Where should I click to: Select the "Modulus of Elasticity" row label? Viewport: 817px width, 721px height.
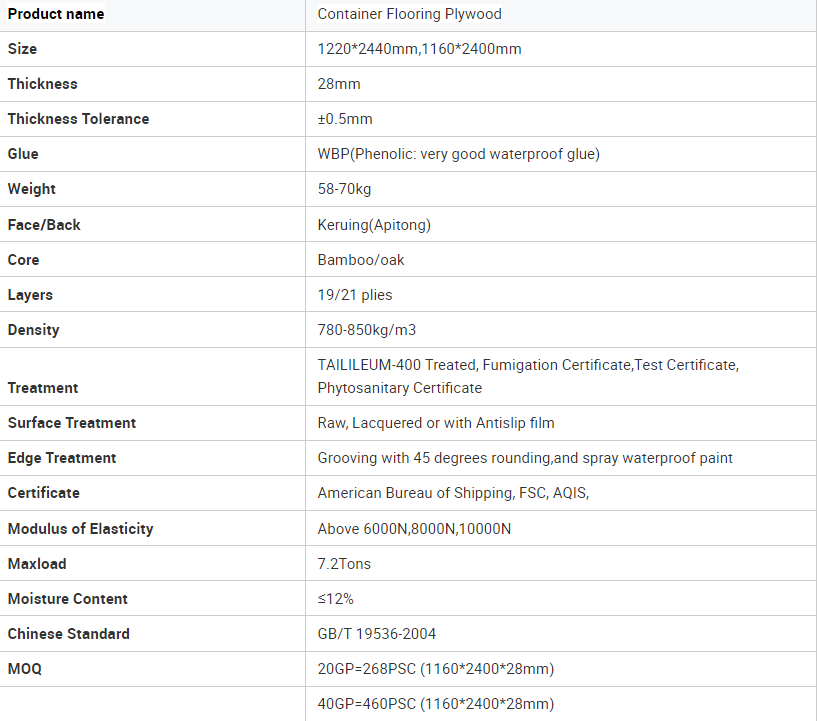pyautogui.click(x=80, y=529)
